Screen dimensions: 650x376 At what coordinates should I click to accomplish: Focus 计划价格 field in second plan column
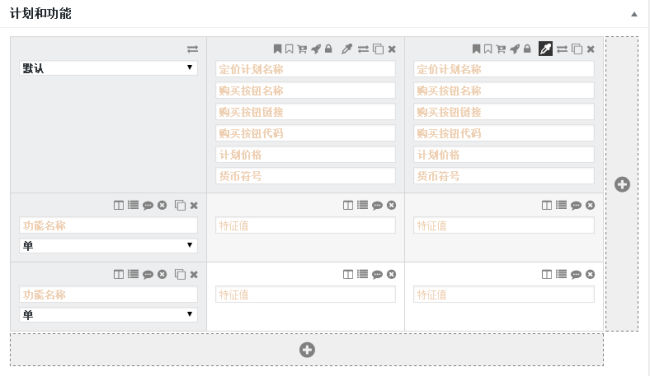(504, 155)
